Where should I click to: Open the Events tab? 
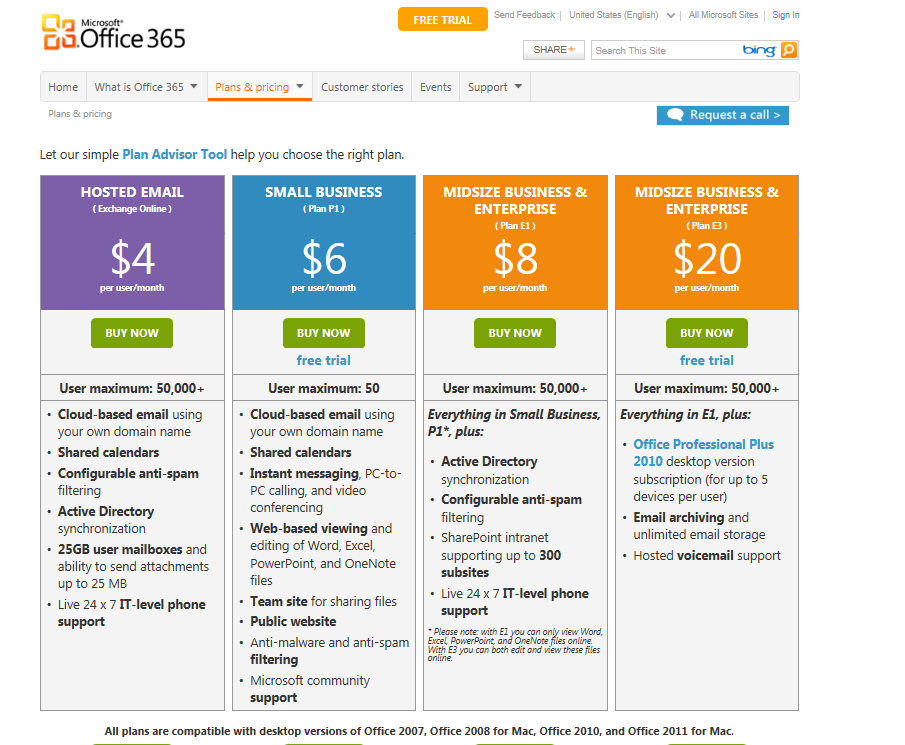(435, 87)
